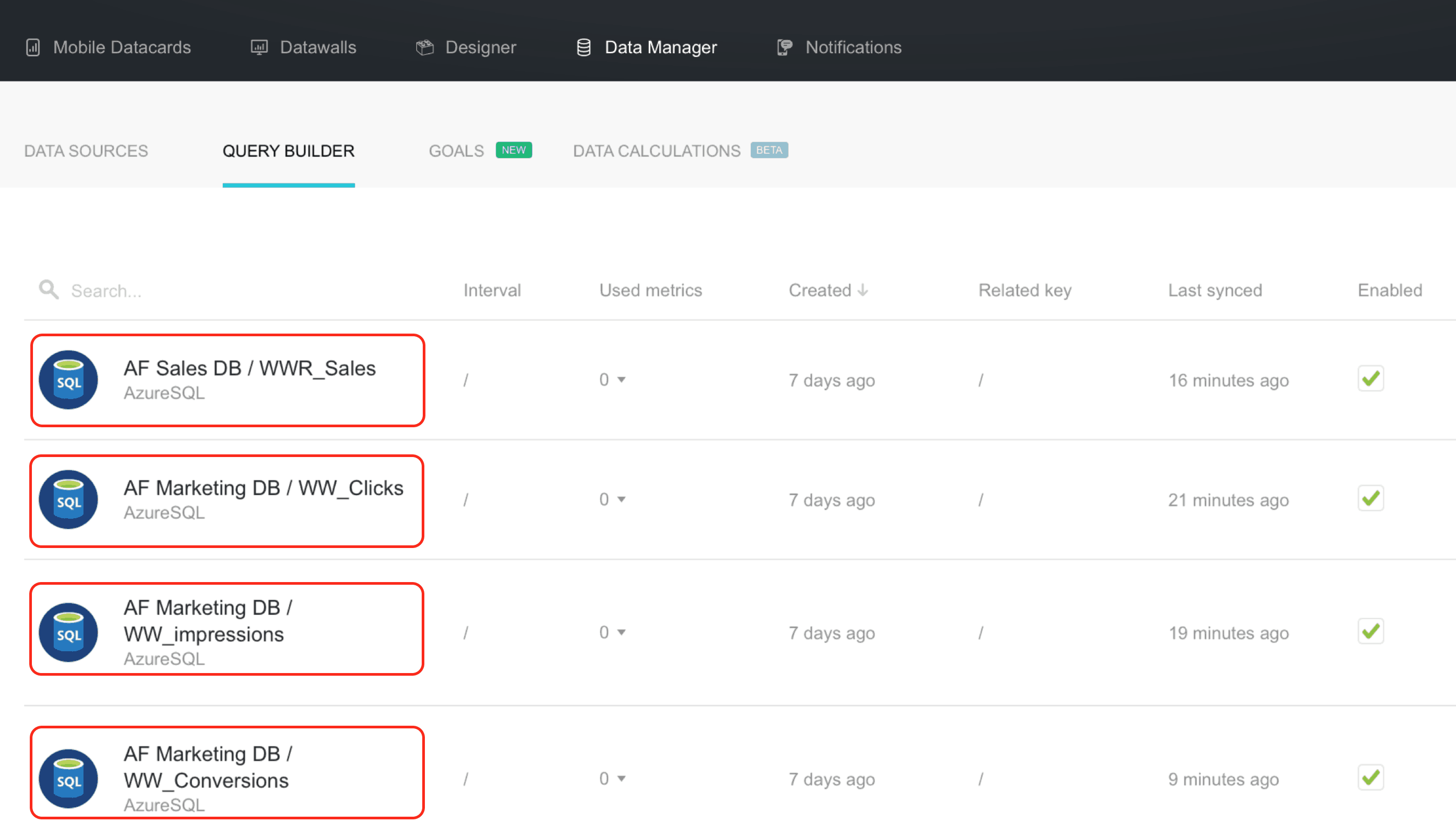Click the Search input field
This screenshot has height=830, width=1456.
tap(228, 290)
